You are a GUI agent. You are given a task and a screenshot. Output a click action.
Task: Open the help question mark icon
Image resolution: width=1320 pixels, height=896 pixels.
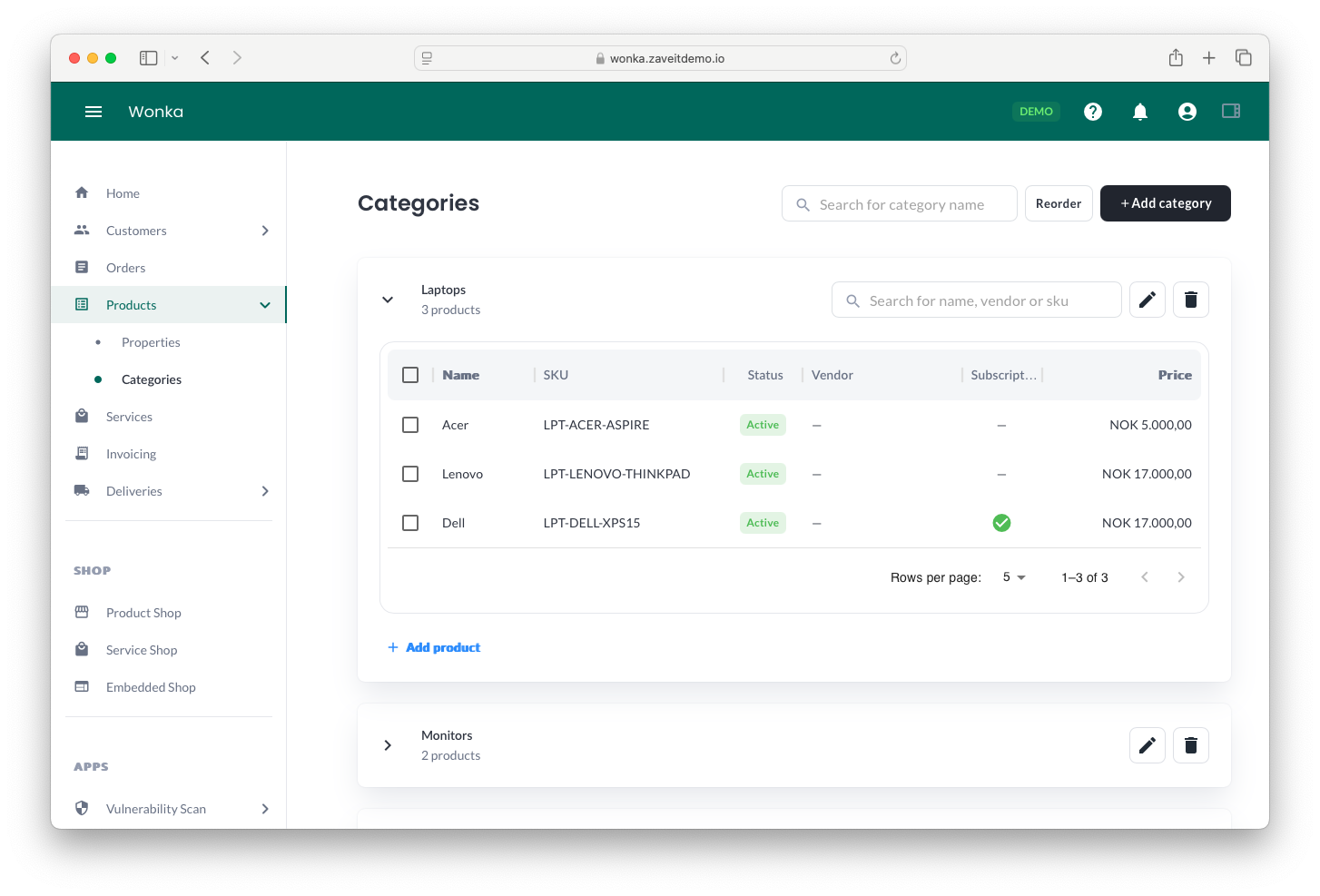tap(1093, 112)
